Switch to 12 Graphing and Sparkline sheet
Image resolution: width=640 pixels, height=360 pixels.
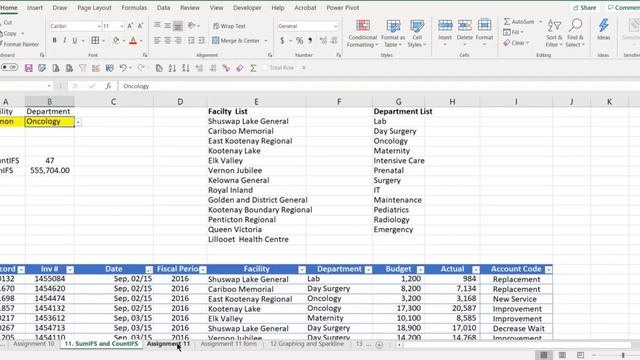click(x=307, y=344)
